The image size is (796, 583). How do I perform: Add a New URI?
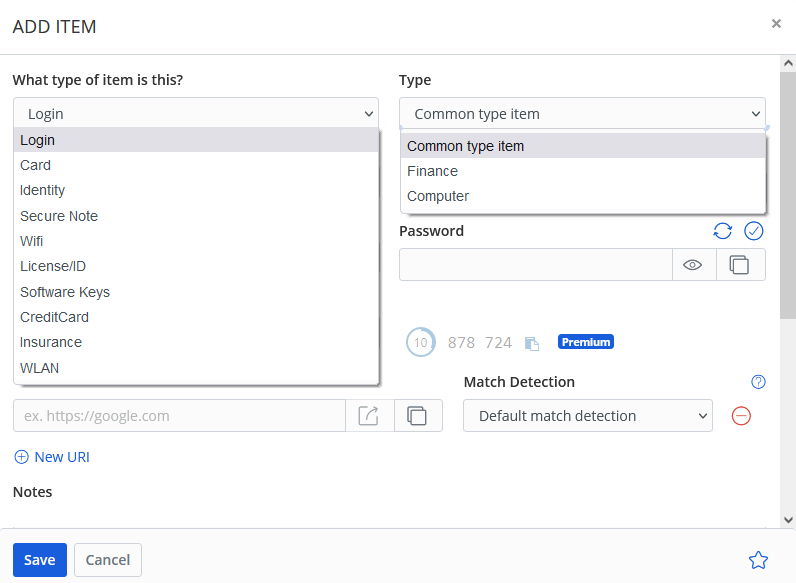pos(52,457)
